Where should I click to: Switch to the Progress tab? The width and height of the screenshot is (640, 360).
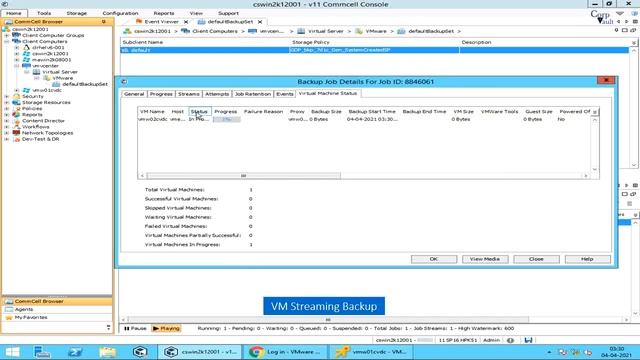(161, 94)
